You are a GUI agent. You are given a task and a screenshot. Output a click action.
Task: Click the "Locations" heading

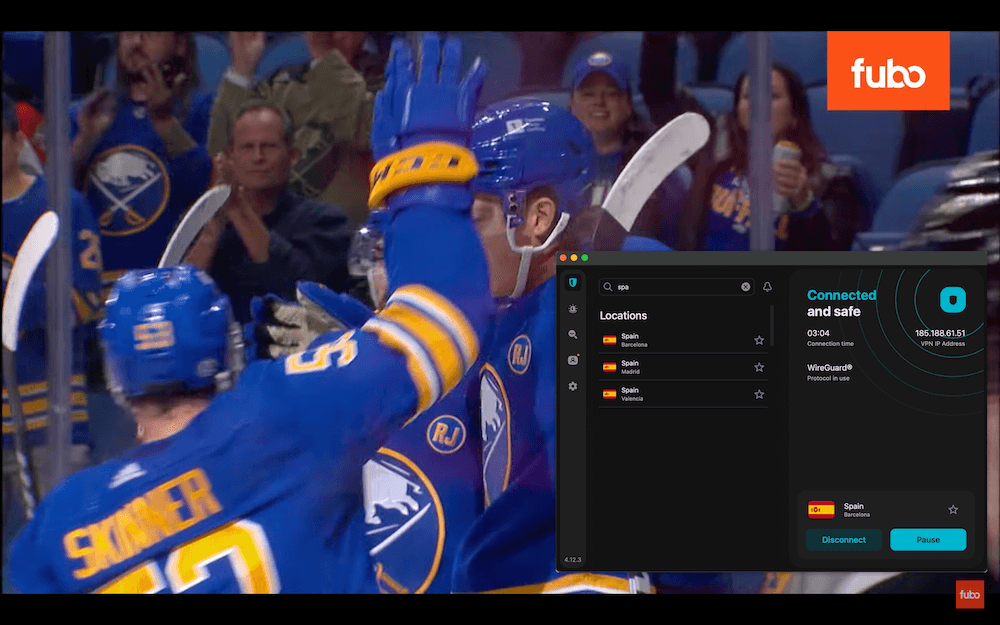tap(623, 316)
